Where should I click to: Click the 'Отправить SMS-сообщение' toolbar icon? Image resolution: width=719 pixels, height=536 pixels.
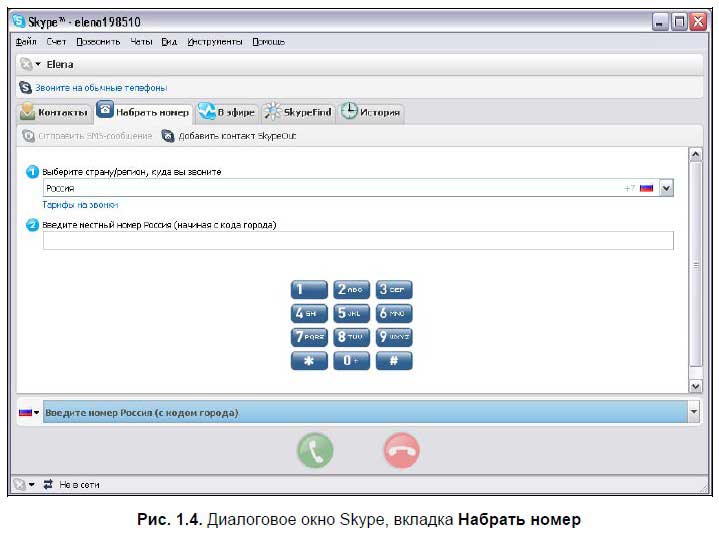pyautogui.click(x=29, y=135)
